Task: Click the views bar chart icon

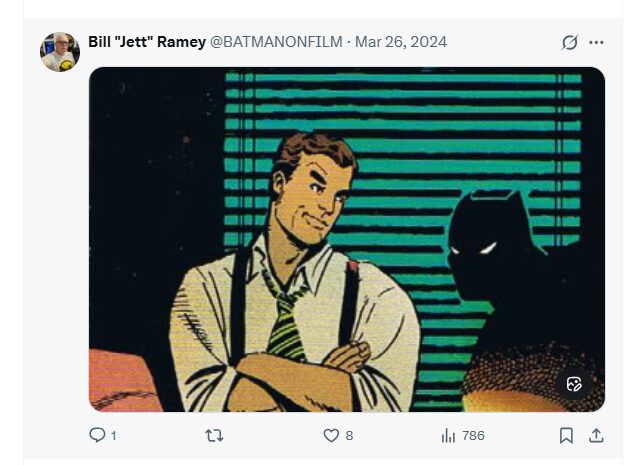Action: click(x=448, y=435)
